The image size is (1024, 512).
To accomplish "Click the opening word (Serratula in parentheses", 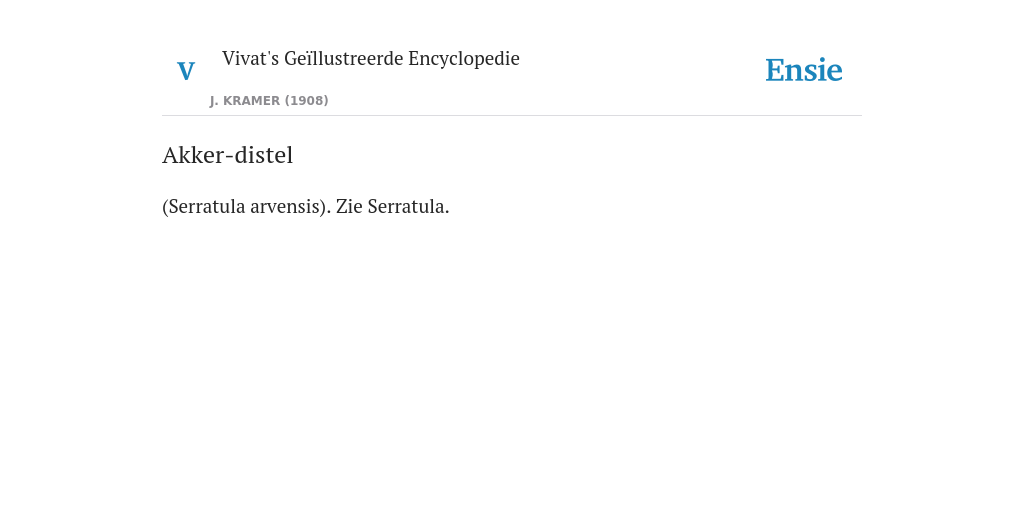I will tap(204, 206).
